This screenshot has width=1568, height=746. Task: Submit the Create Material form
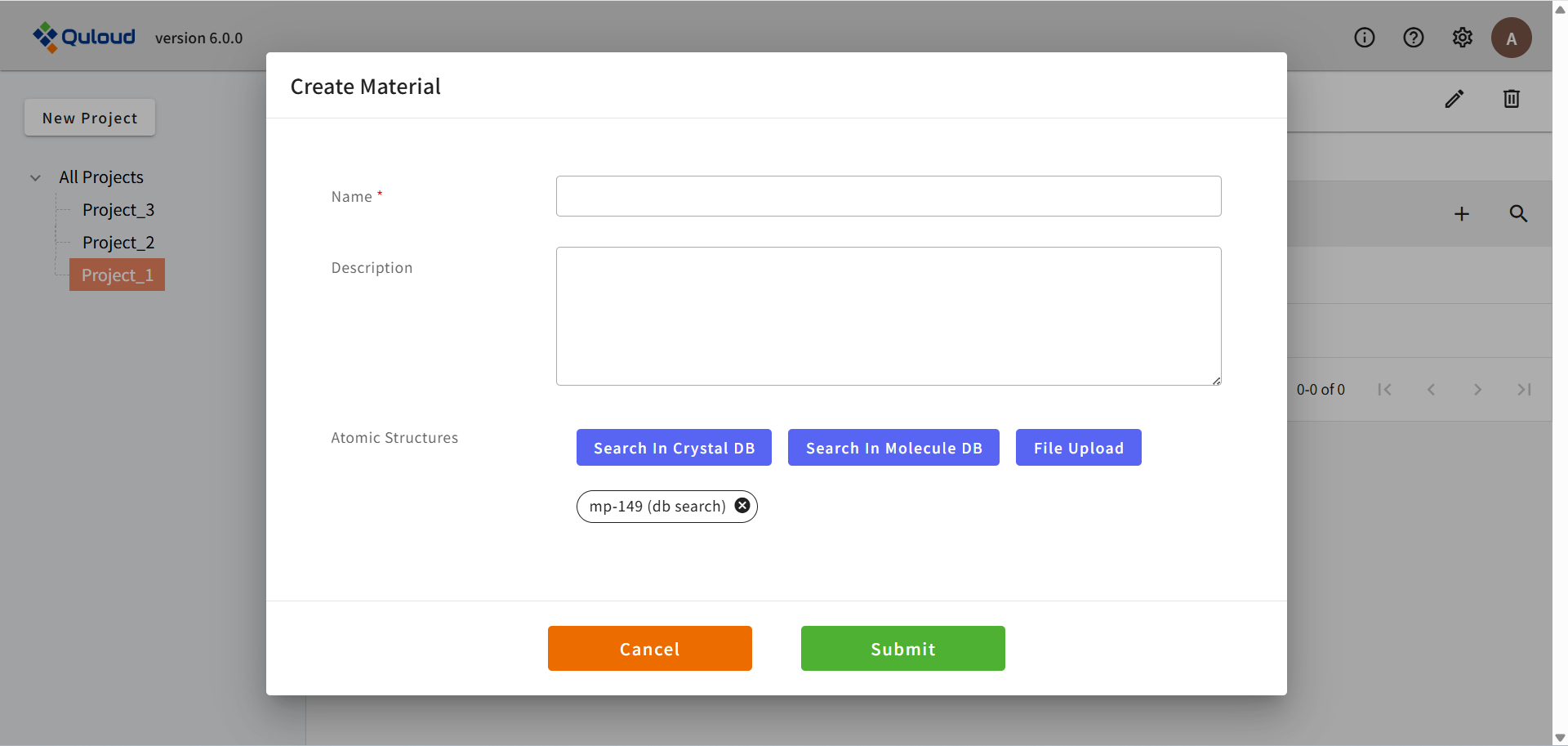tap(902, 649)
